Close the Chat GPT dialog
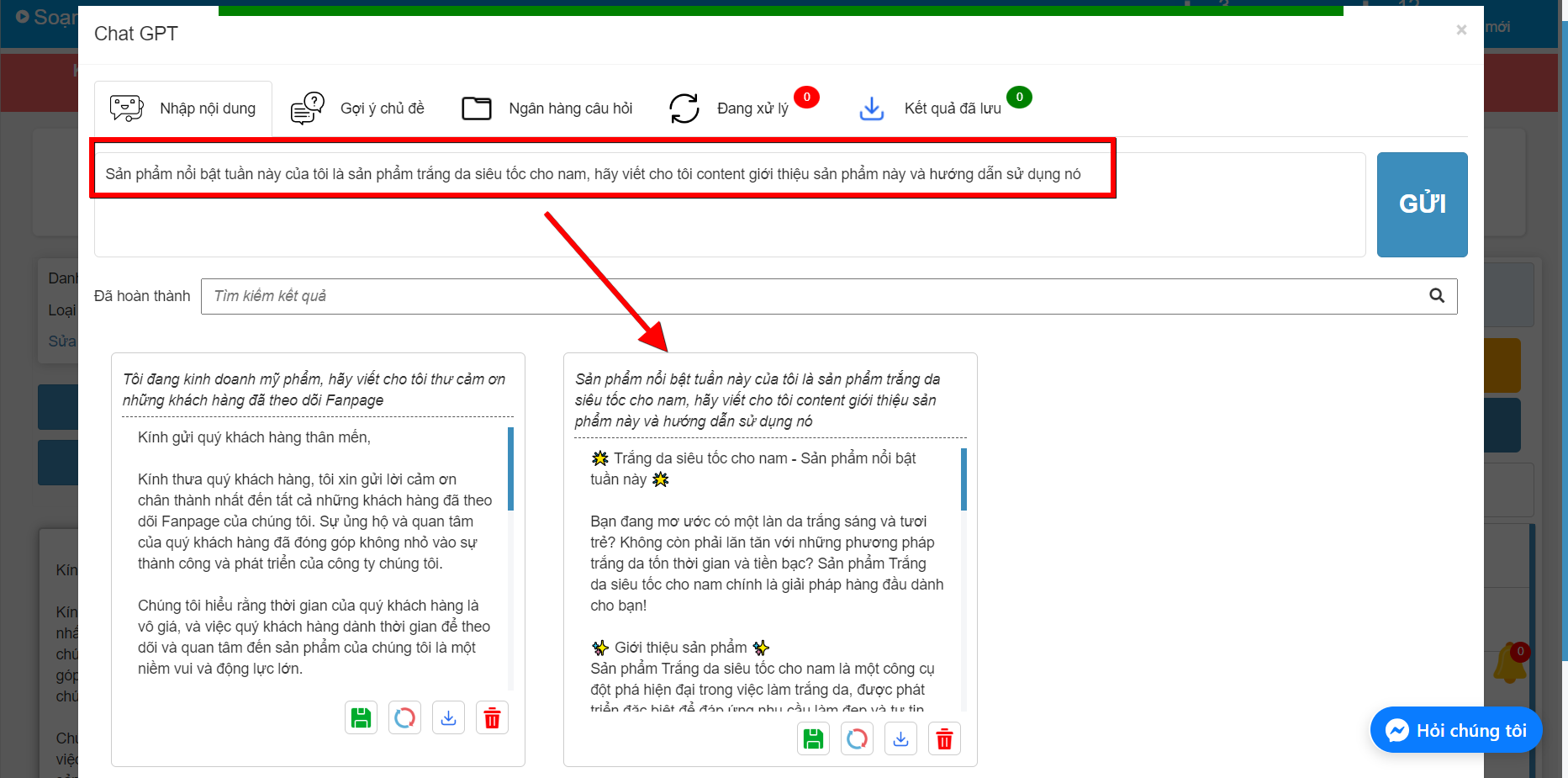The width and height of the screenshot is (1568, 778). (1461, 30)
